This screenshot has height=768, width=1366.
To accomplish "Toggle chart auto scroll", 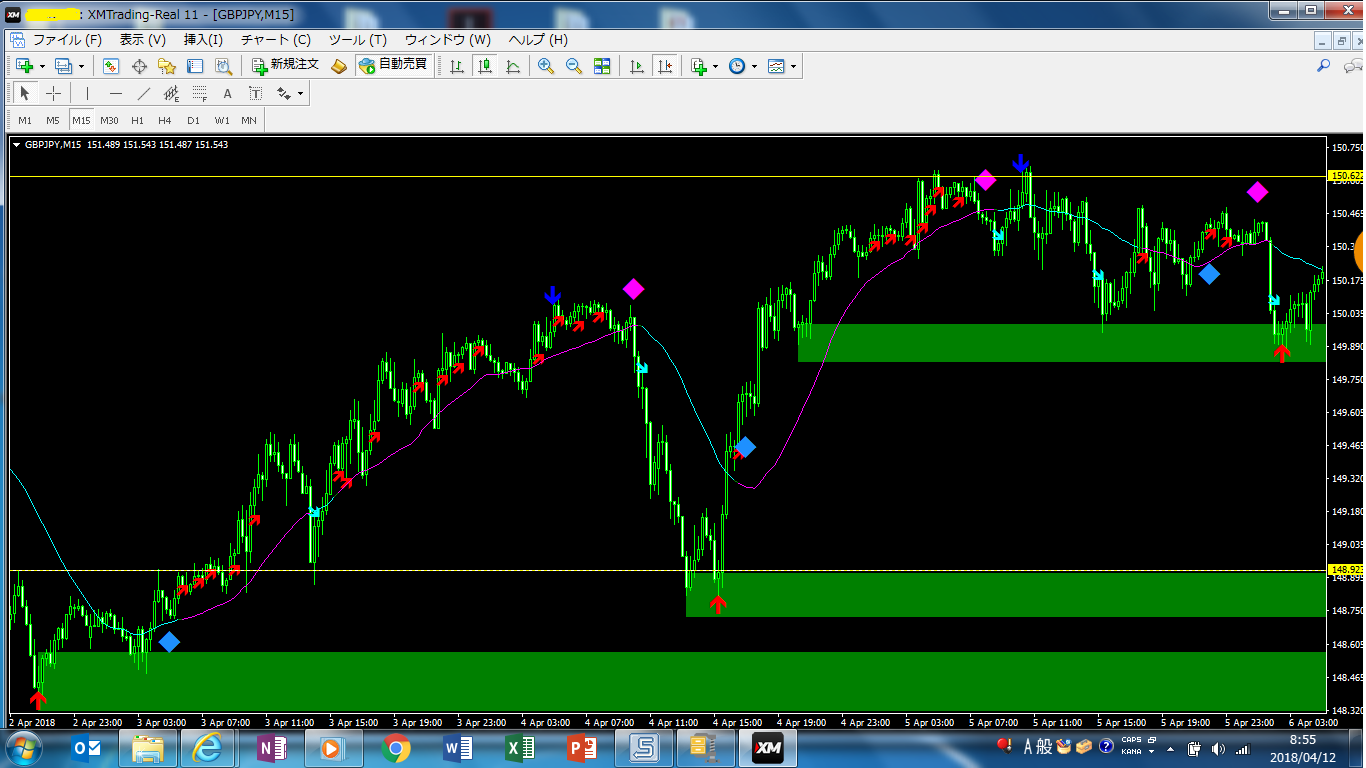I will 636,66.
